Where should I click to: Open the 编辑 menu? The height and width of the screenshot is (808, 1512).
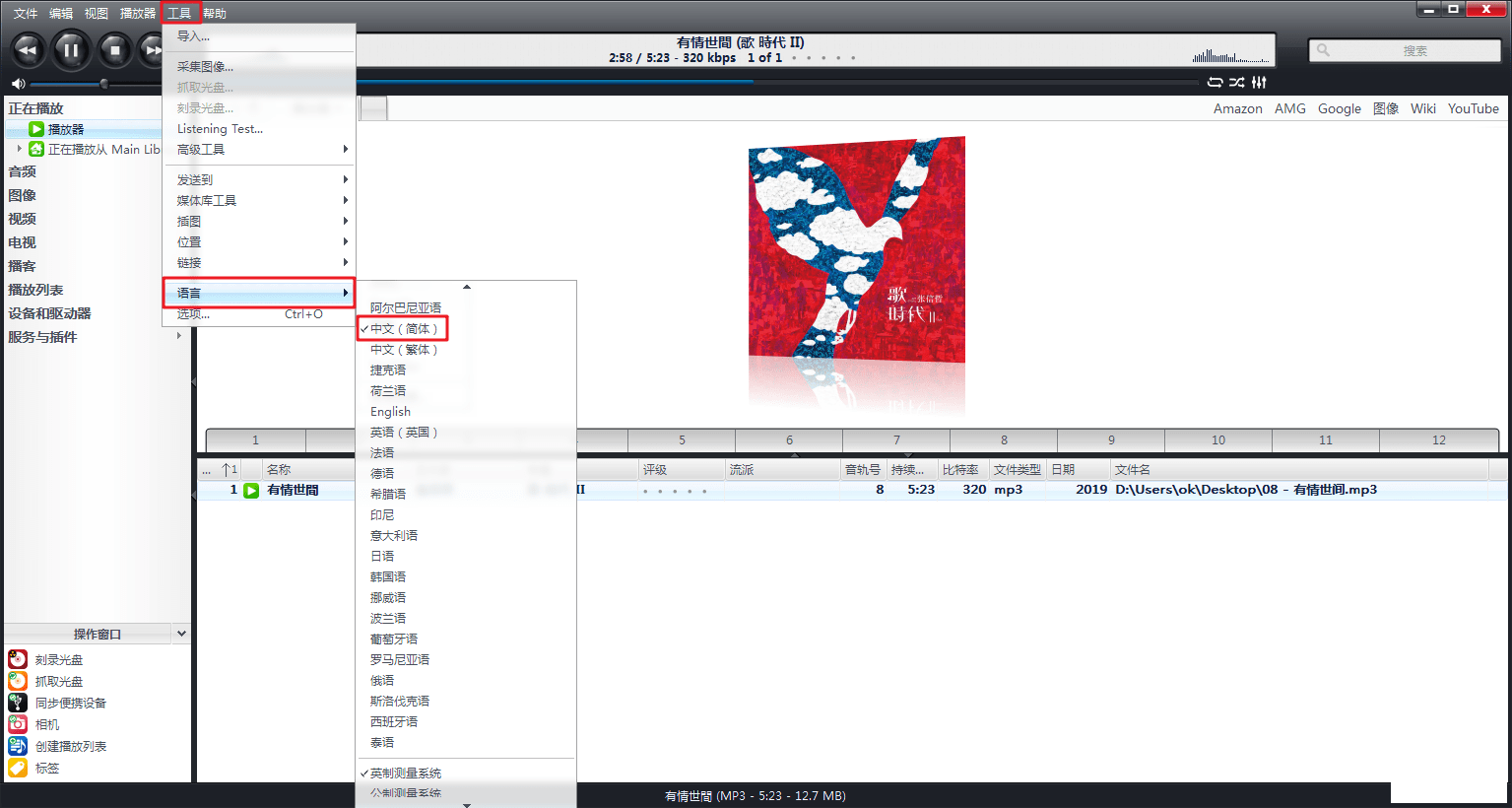(x=61, y=13)
